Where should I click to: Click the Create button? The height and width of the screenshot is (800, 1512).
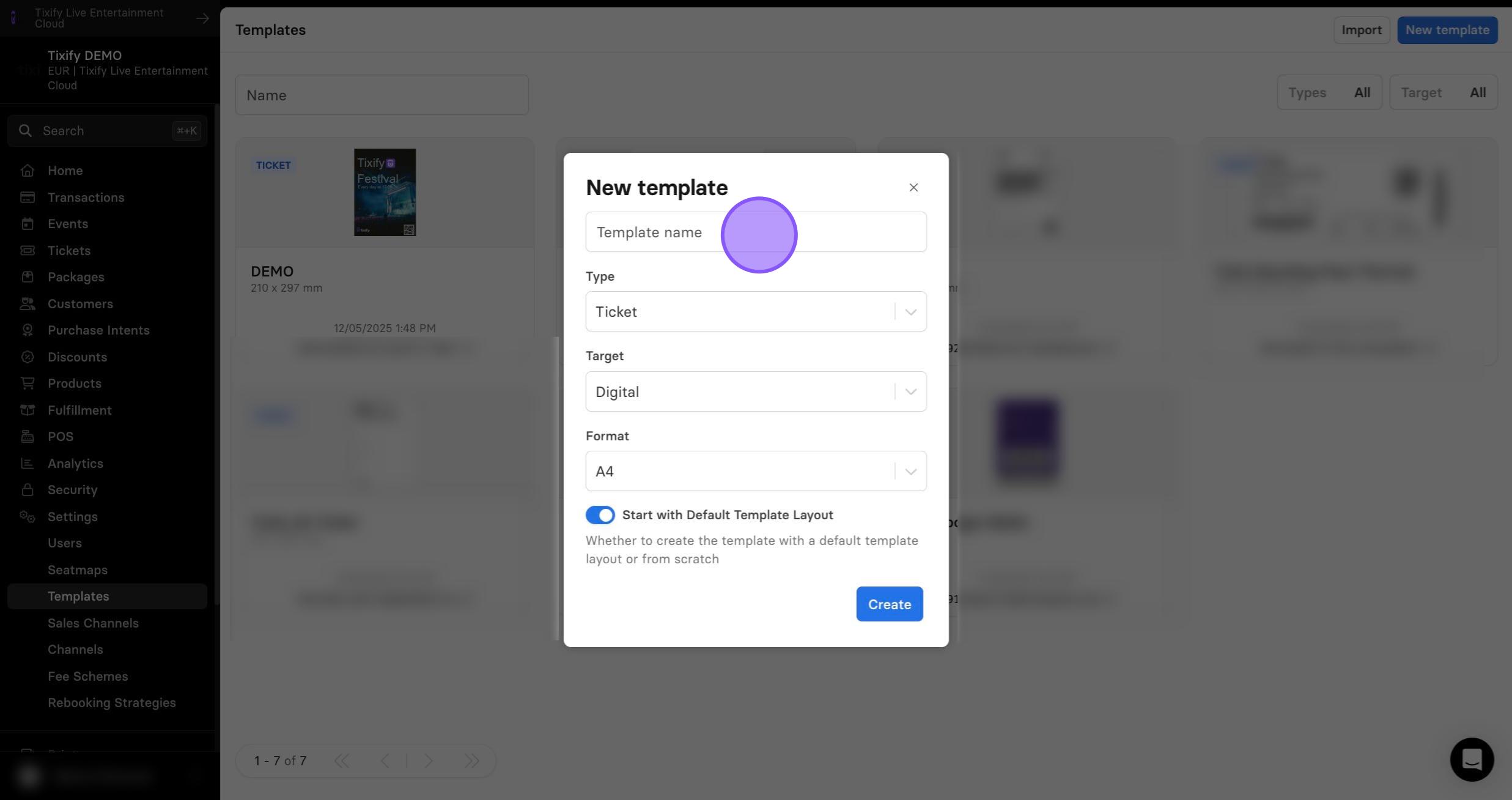pyautogui.click(x=889, y=604)
